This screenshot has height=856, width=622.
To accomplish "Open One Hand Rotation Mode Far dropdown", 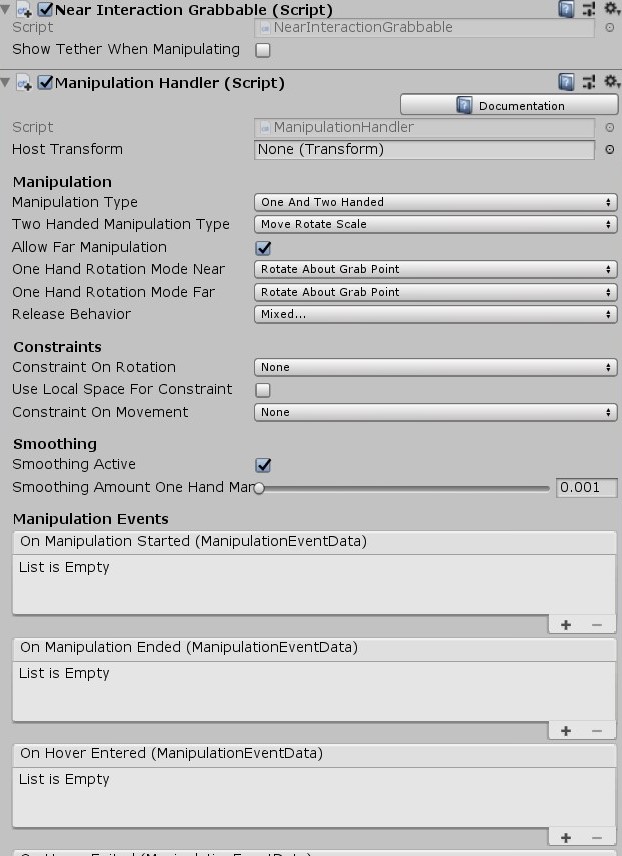I will [x=435, y=292].
